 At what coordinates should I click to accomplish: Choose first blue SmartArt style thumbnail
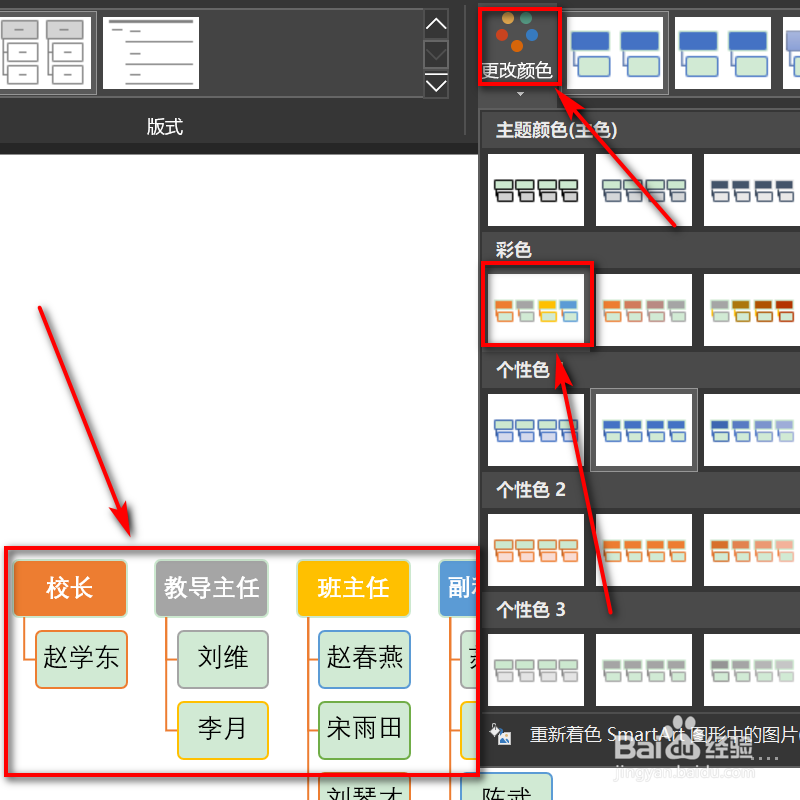[615, 53]
